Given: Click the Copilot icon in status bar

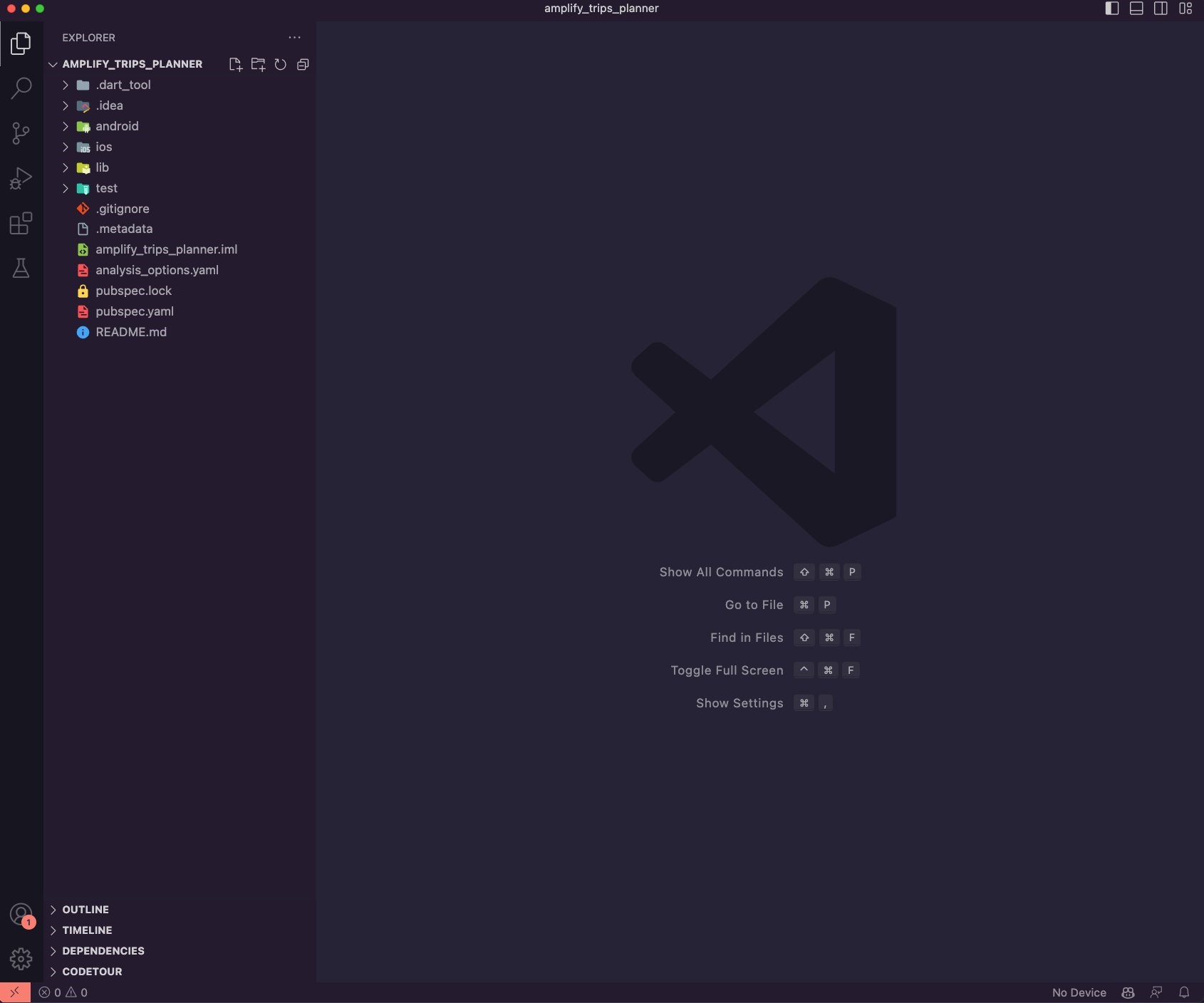Looking at the screenshot, I should pos(1128,992).
